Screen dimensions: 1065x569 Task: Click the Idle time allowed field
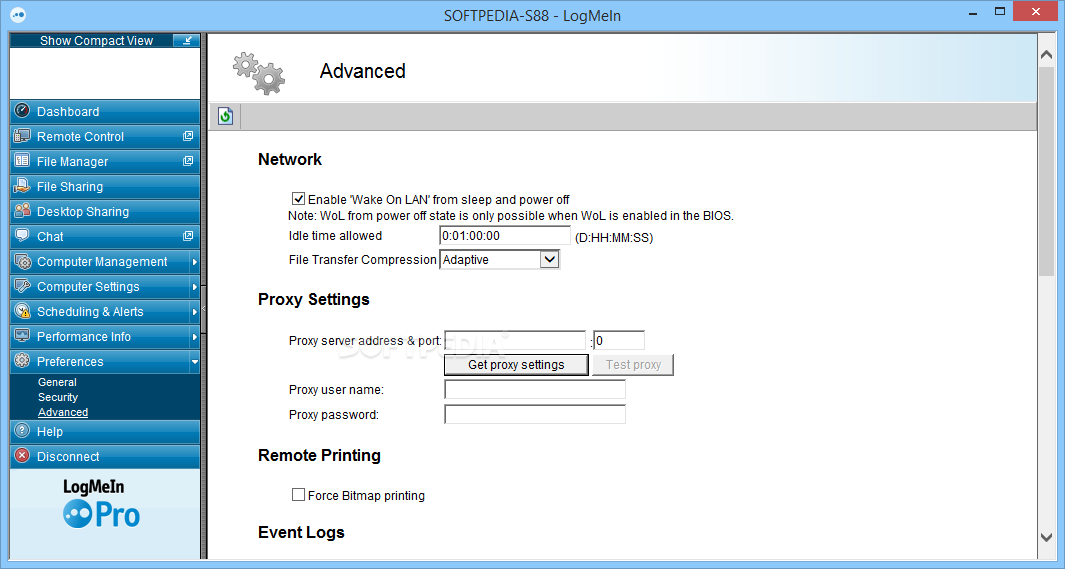point(505,236)
